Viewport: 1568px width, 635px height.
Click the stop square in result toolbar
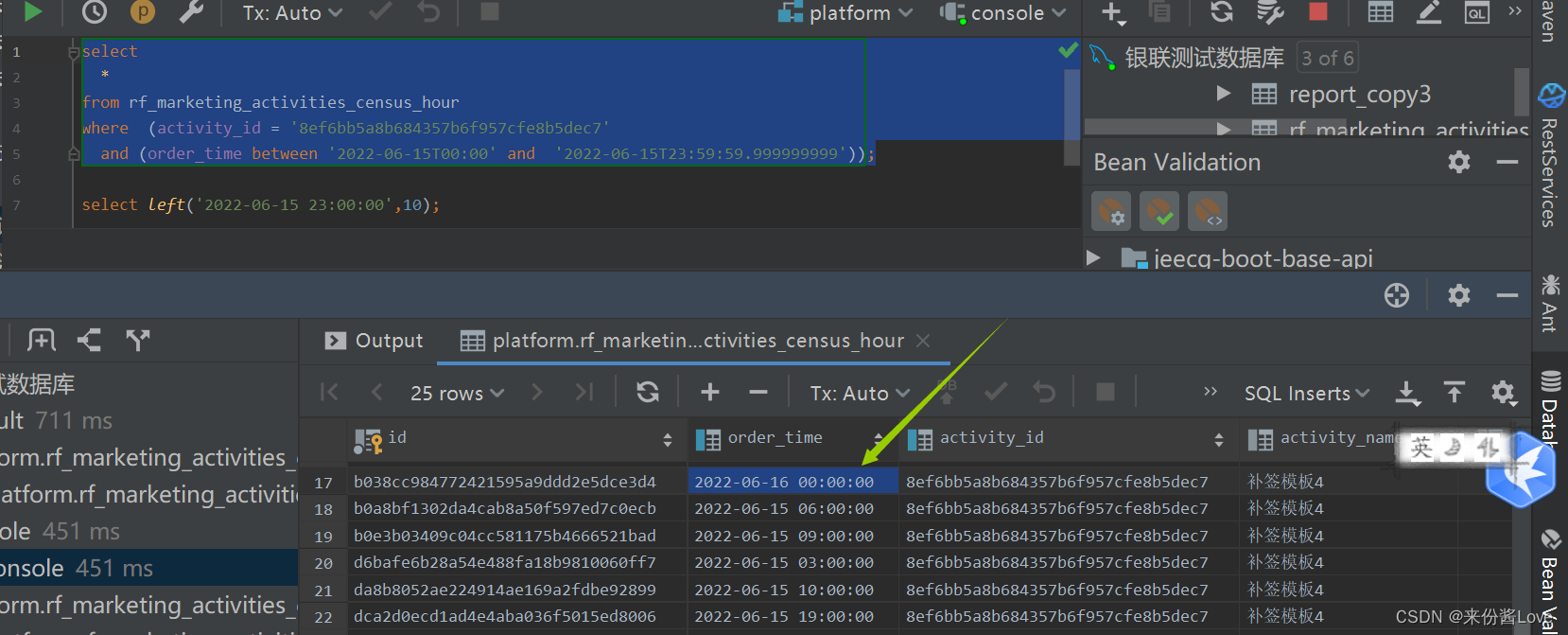(x=1106, y=392)
